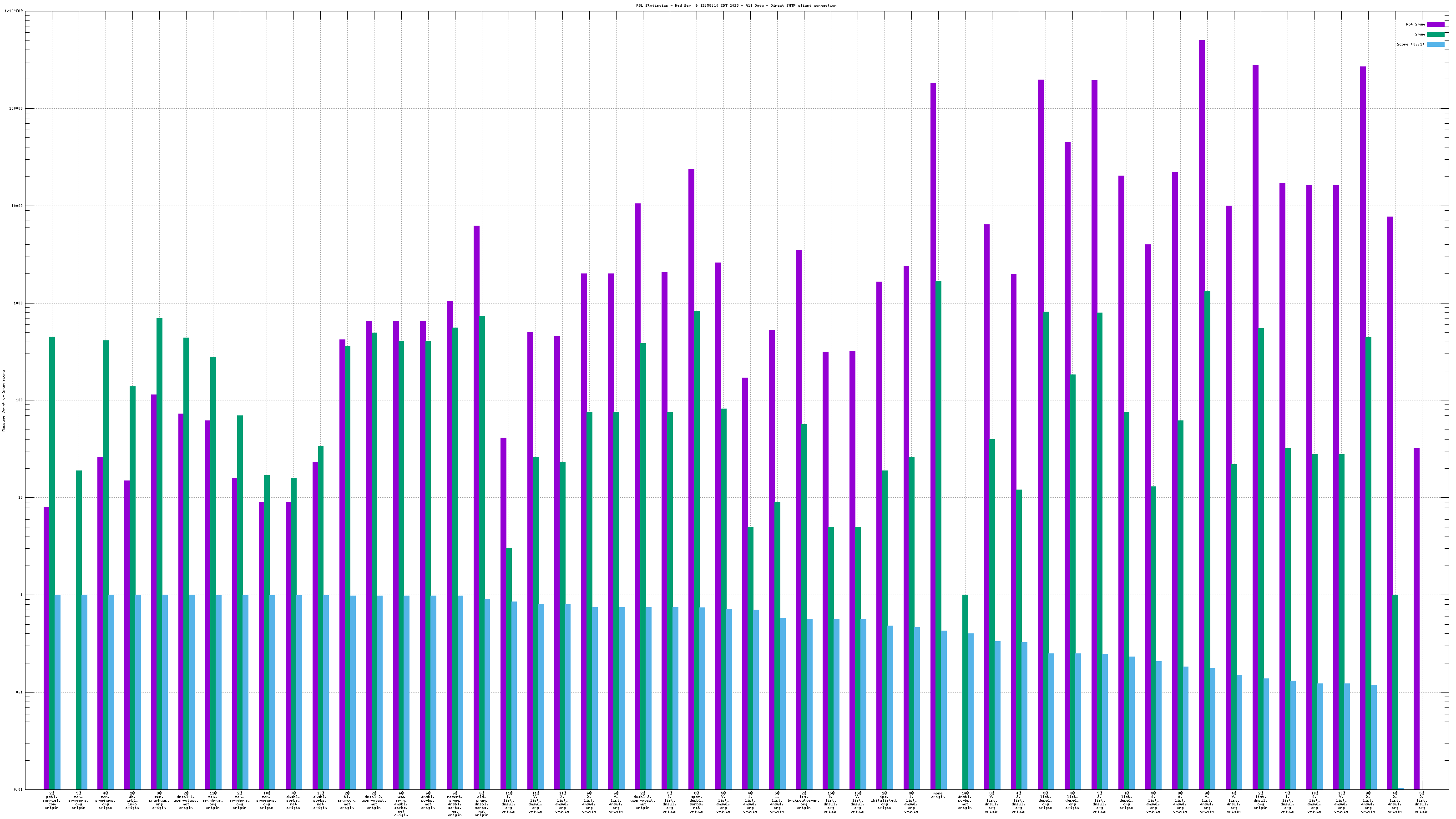
Task: Click the dnsbl-3.uceprotect.net axis label
Action: click(x=642, y=800)
